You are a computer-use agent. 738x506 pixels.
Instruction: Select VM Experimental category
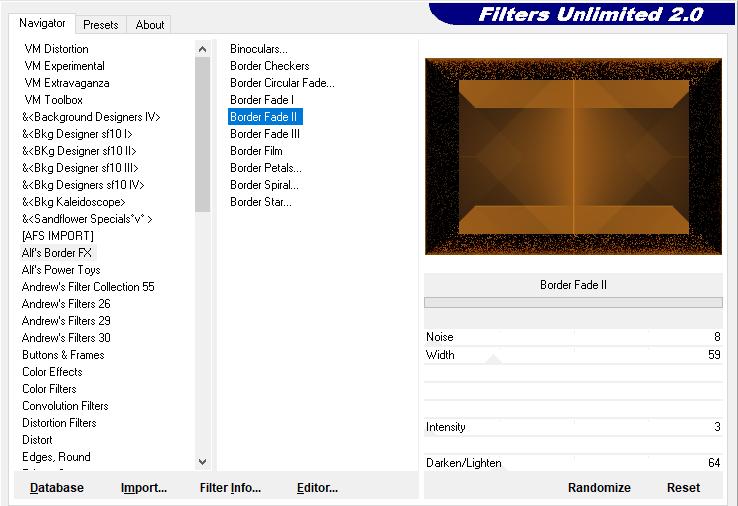[64, 66]
